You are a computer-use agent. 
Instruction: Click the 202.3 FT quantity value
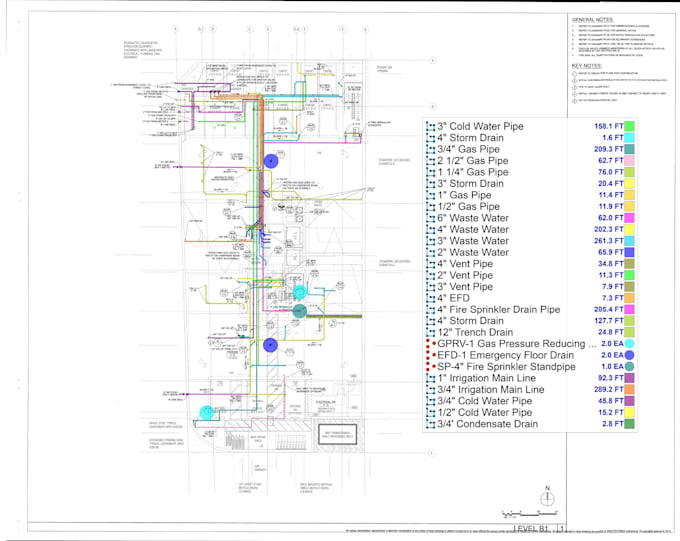click(608, 230)
